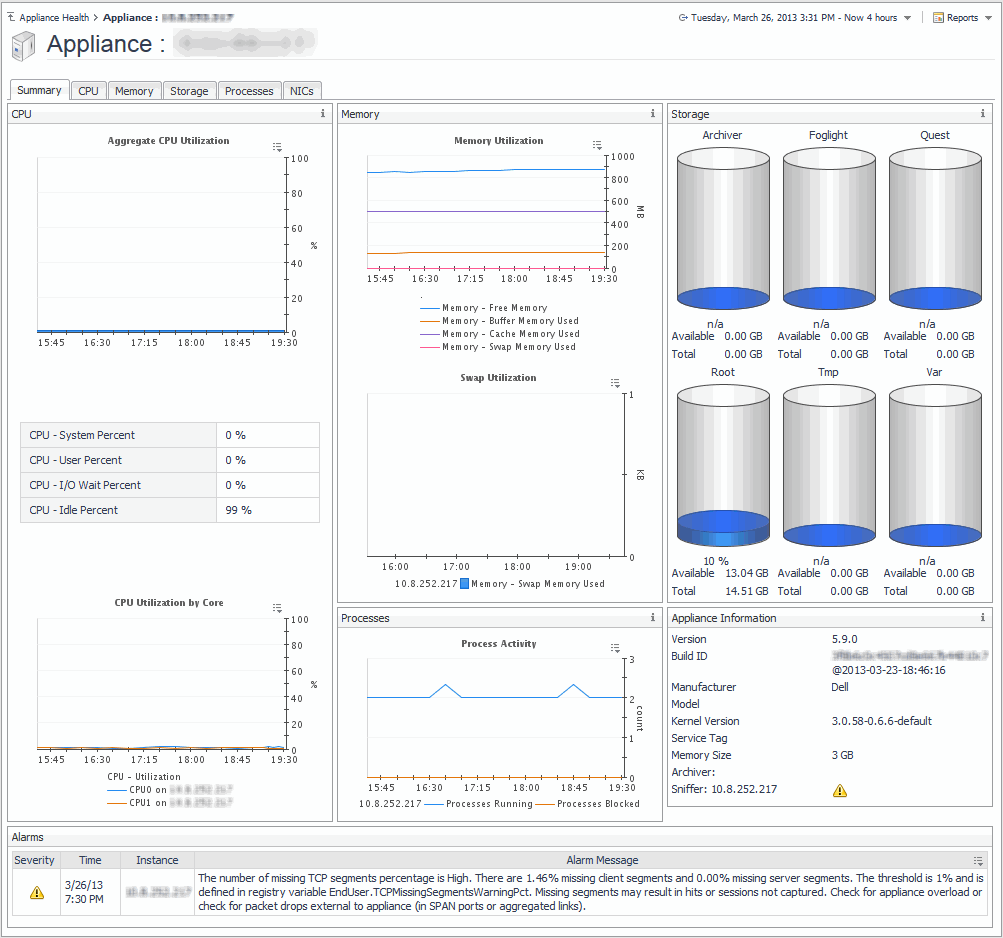
Task: Click the Appliance Information info icon
Action: point(982,618)
